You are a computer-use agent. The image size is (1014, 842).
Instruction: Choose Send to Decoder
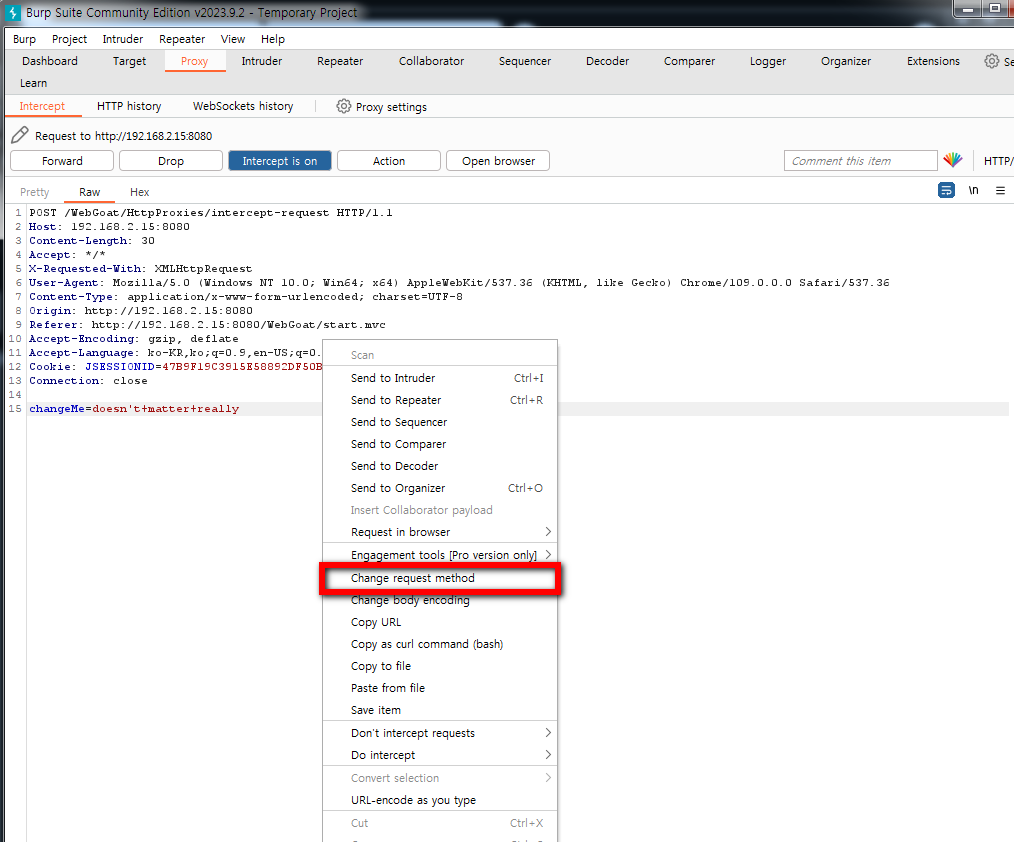(x=440, y=466)
